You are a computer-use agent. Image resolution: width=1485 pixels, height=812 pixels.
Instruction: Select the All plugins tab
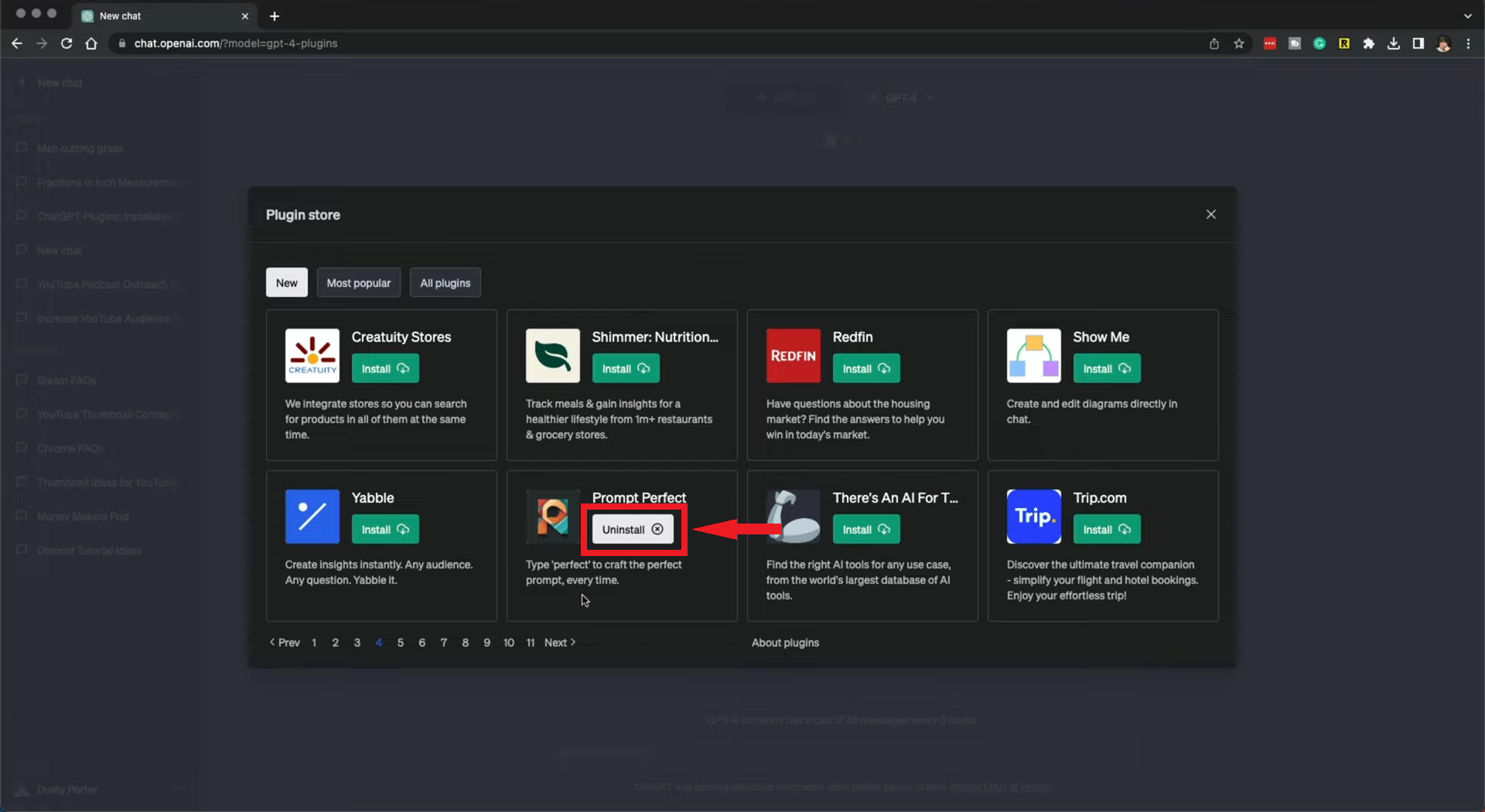coord(445,283)
